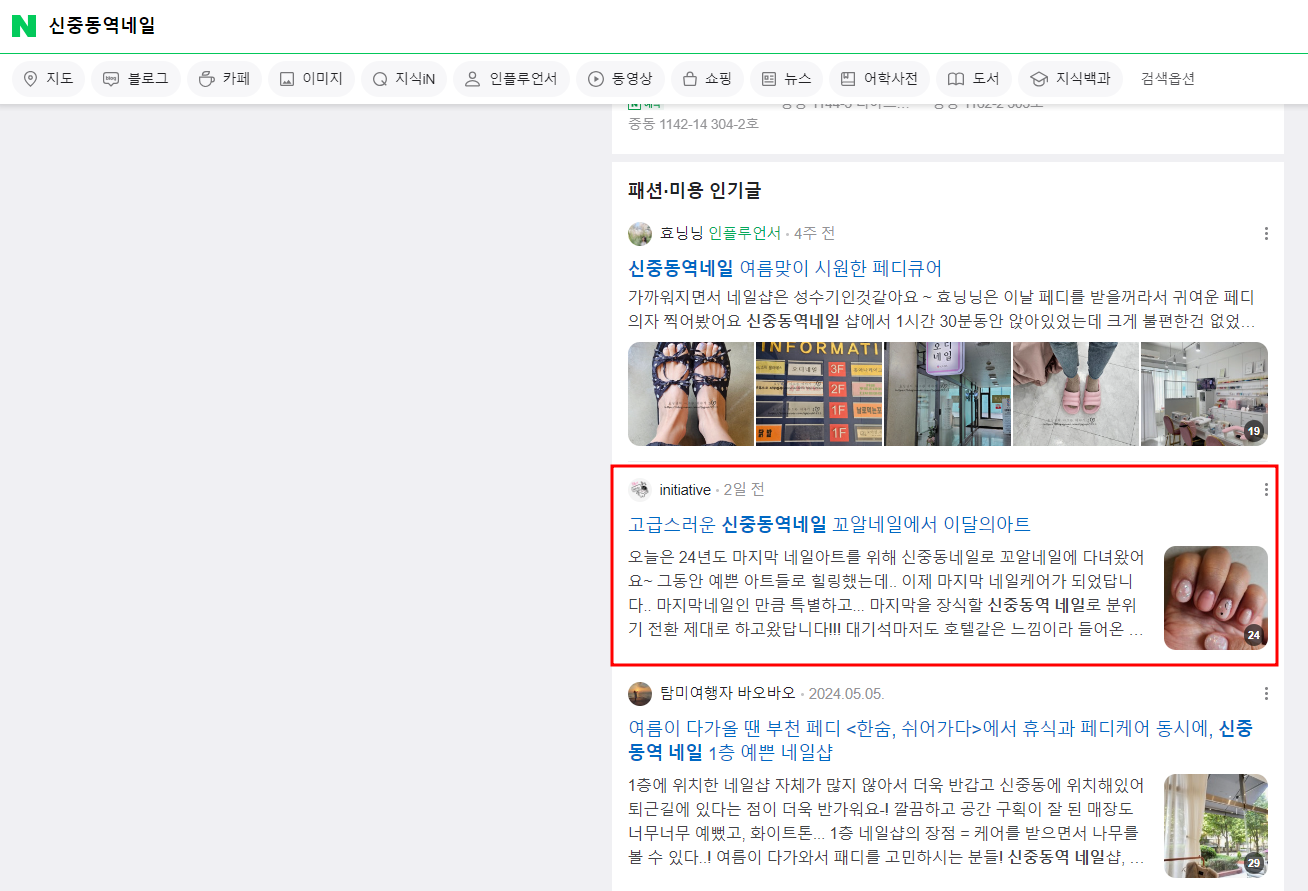The height and width of the screenshot is (891, 1308).
Task: Select the 도서 books tab
Action: 973,78
